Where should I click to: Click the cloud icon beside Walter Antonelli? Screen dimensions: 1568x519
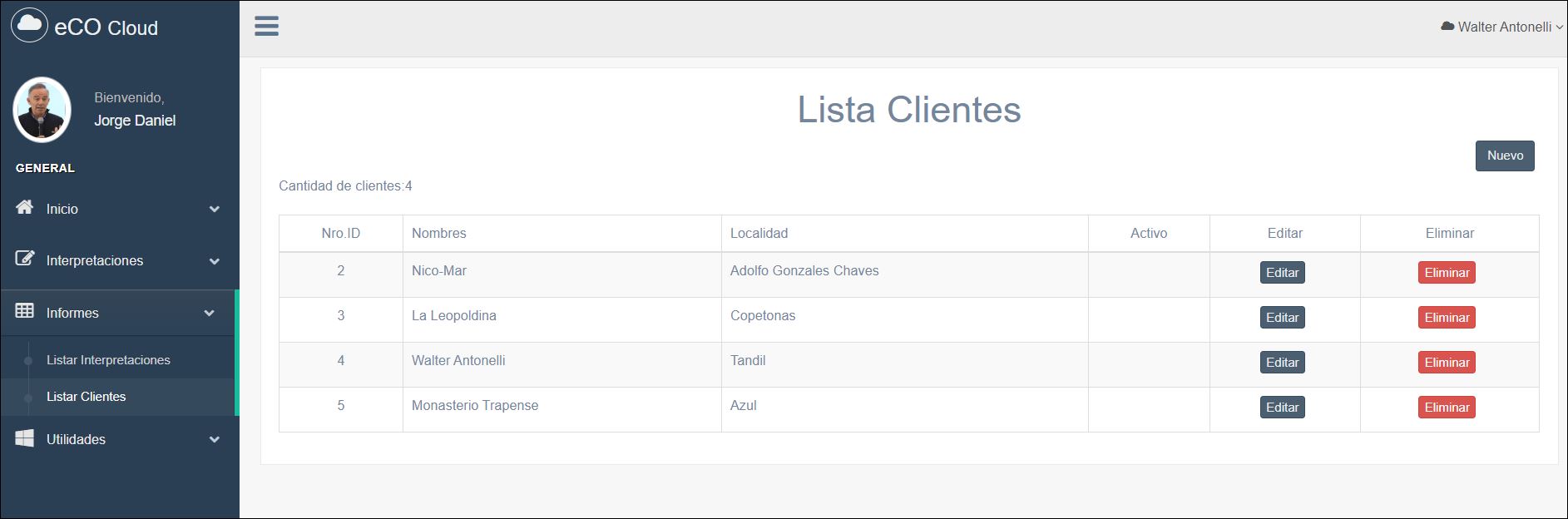tap(1447, 27)
